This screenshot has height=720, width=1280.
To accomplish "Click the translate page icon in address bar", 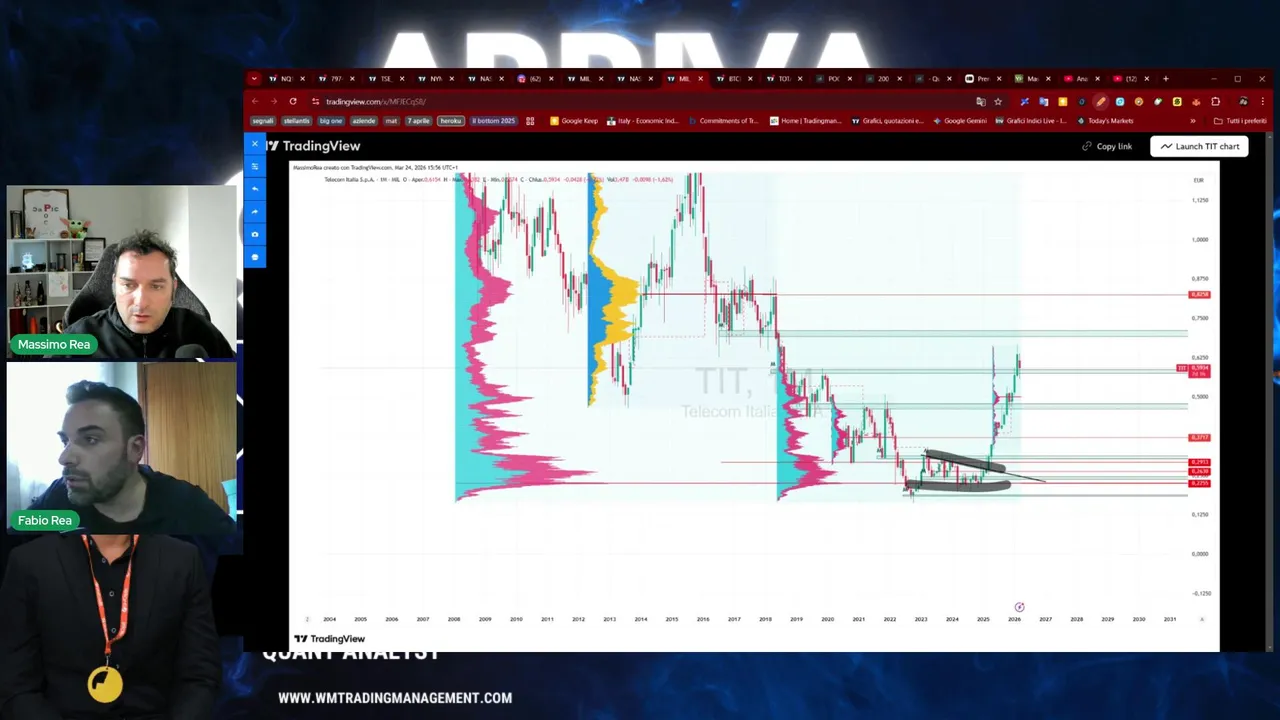I will 981,101.
